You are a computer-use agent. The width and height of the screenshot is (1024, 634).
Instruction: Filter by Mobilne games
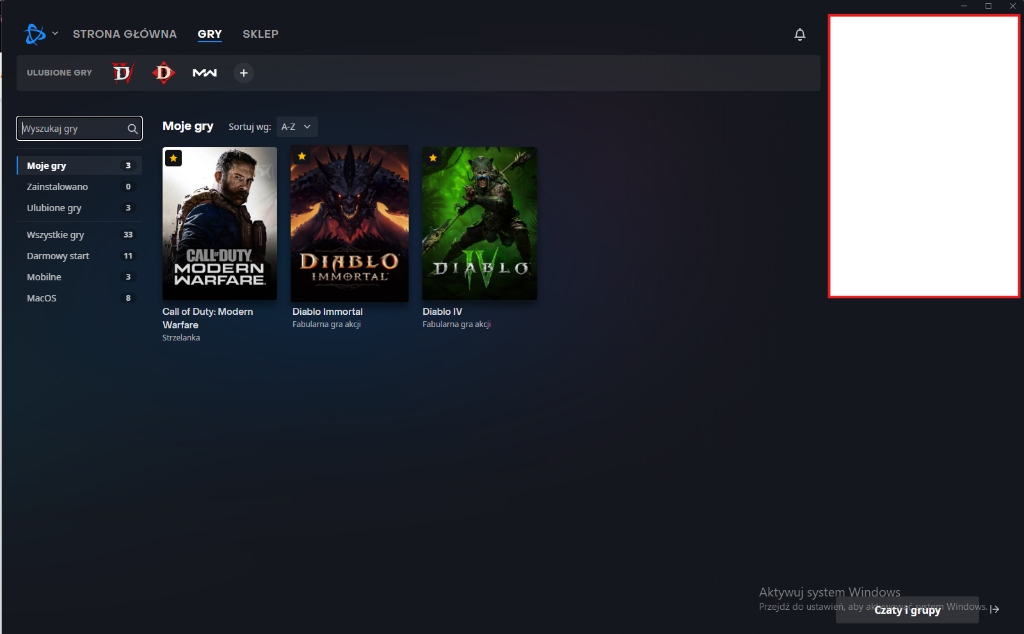[x=79, y=277]
